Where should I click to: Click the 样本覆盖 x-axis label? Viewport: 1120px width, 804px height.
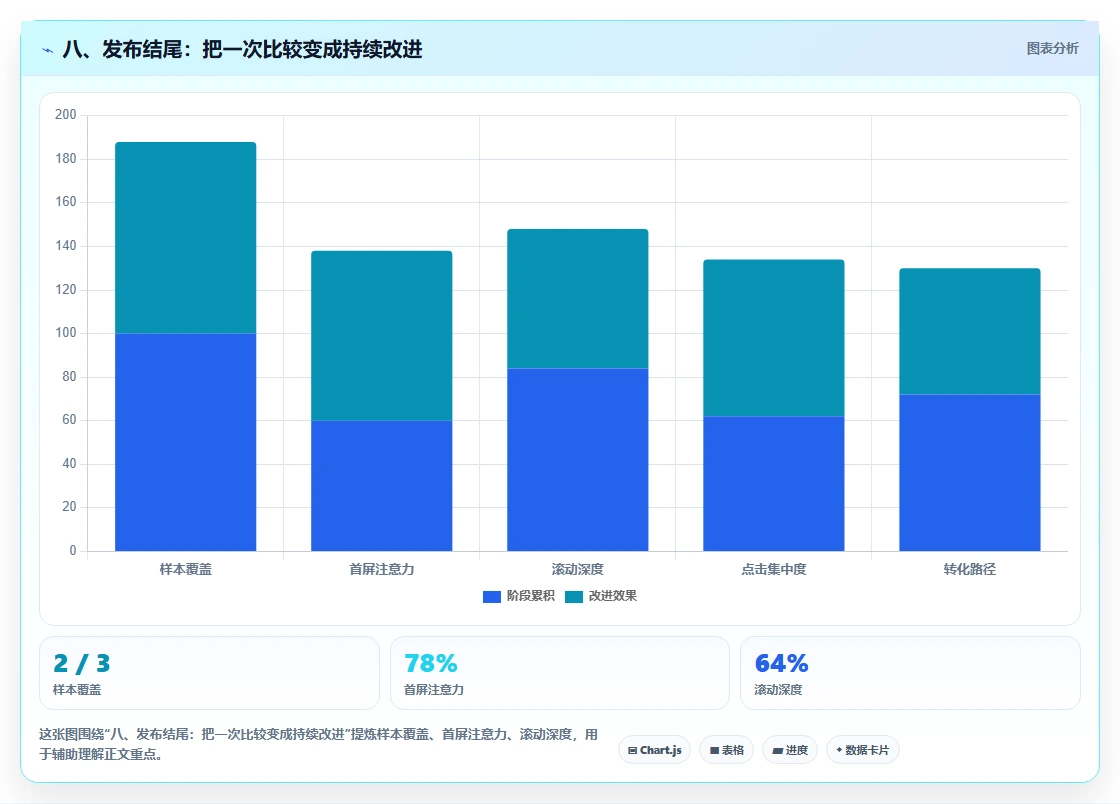pyautogui.click(x=186, y=570)
